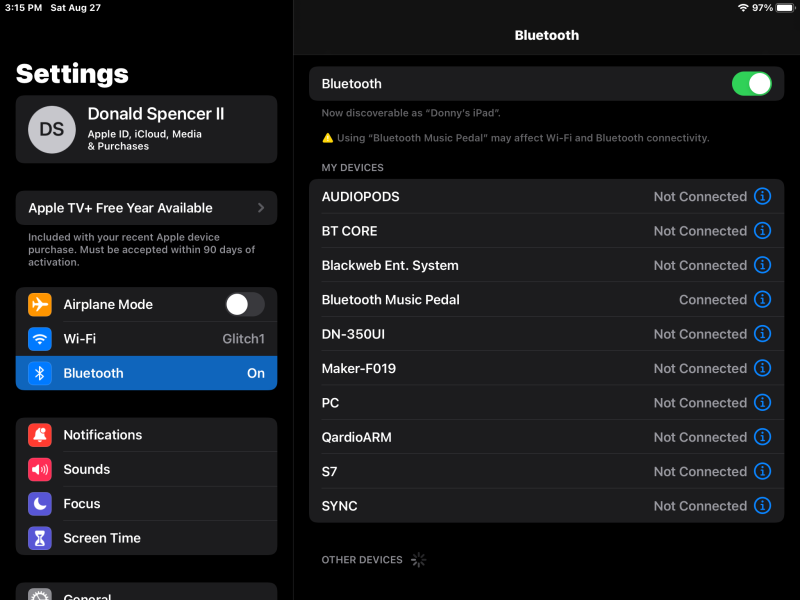Open Wi-Fi settings row
Image resolution: width=800 pixels, height=600 pixels.
146,339
